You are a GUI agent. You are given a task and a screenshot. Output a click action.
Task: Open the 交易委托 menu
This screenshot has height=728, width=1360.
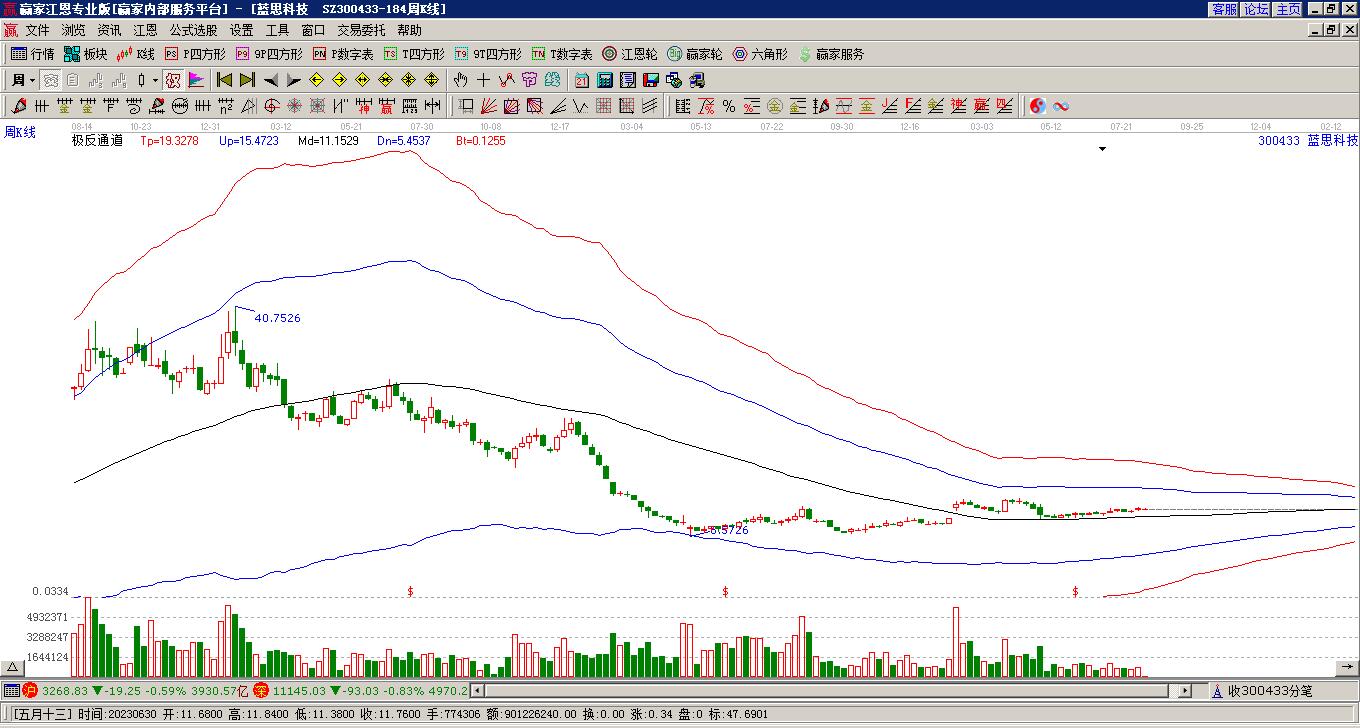tap(361, 31)
